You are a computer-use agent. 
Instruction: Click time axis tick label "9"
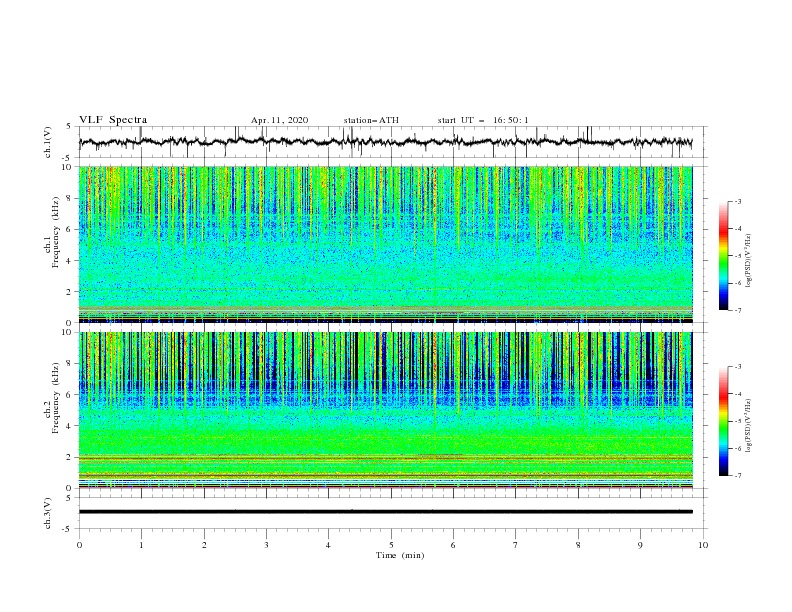point(640,545)
